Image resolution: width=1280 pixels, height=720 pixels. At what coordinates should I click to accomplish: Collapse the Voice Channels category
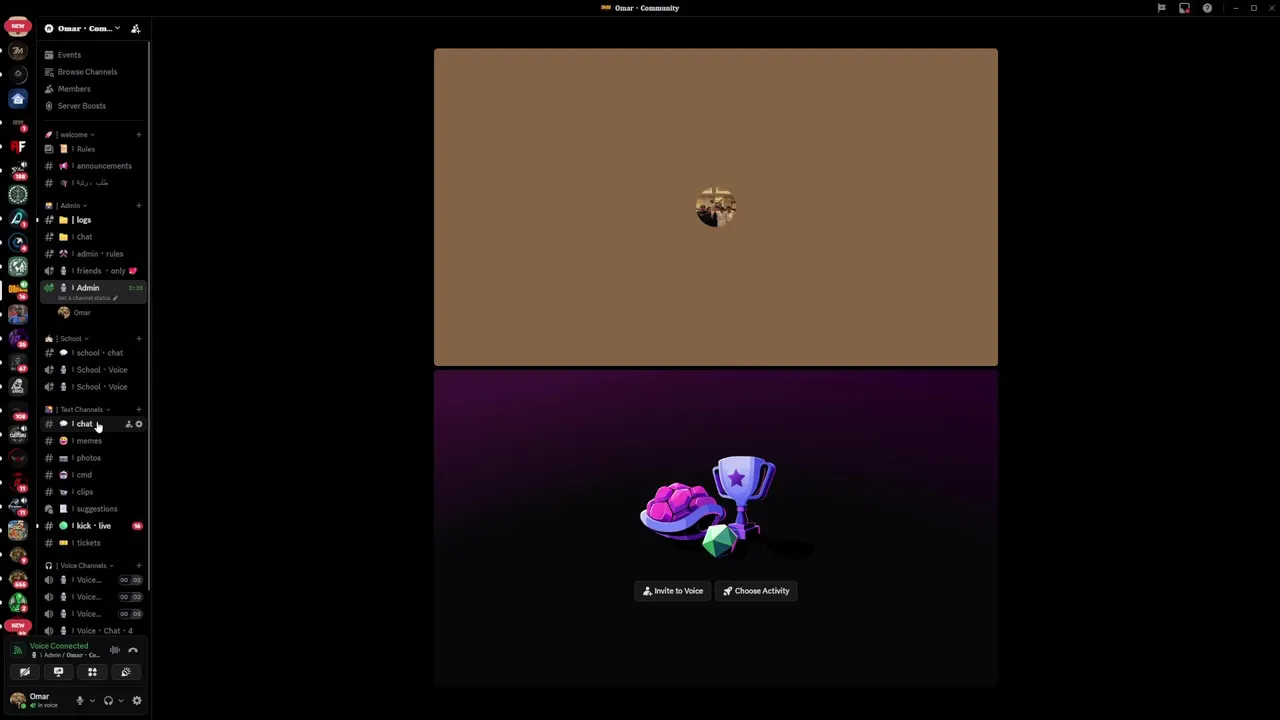pos(82,566)
